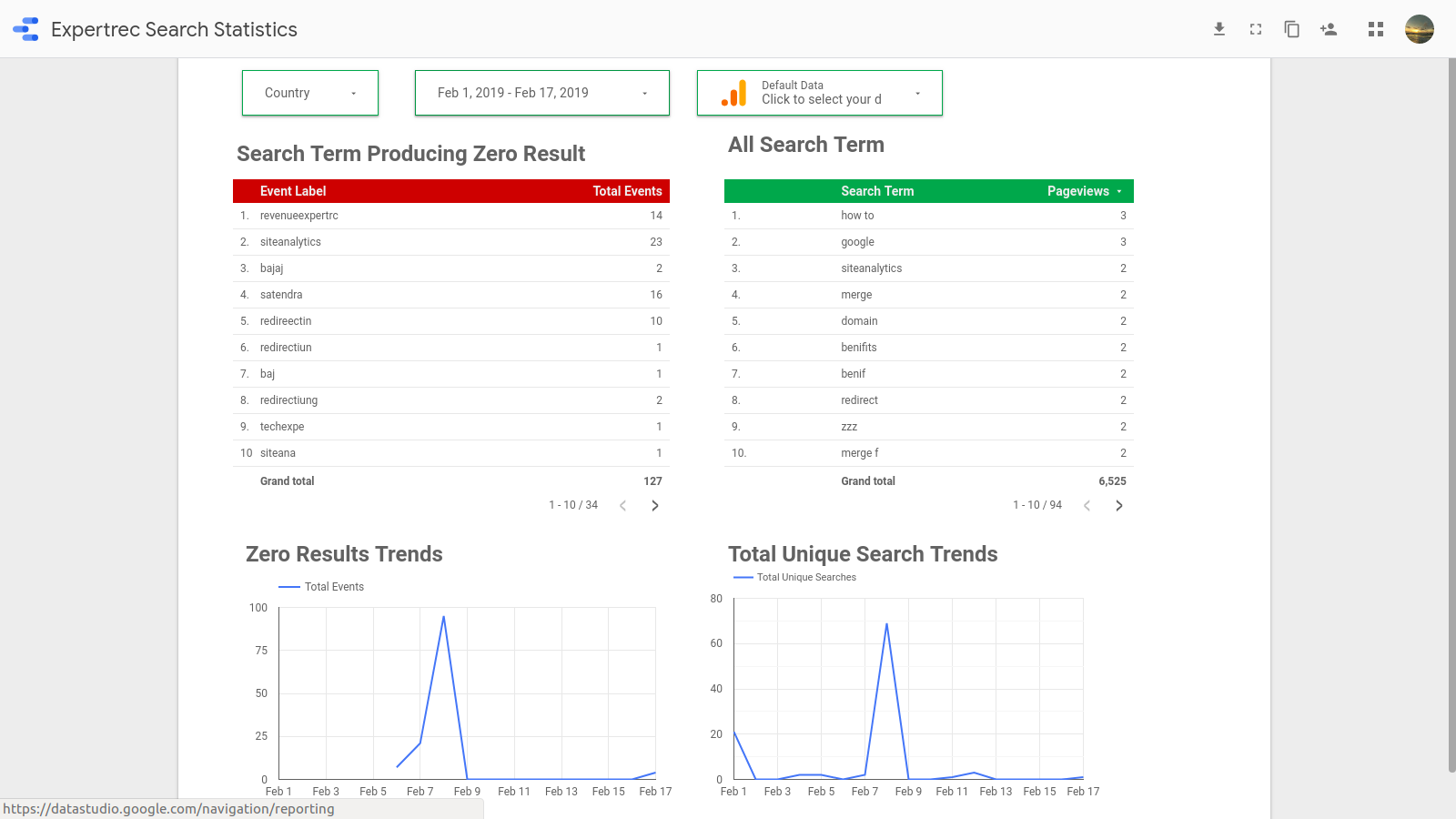Click the make a copy icon
1456x819 pixels.
pyautogui.click(x=1291, y=29)
